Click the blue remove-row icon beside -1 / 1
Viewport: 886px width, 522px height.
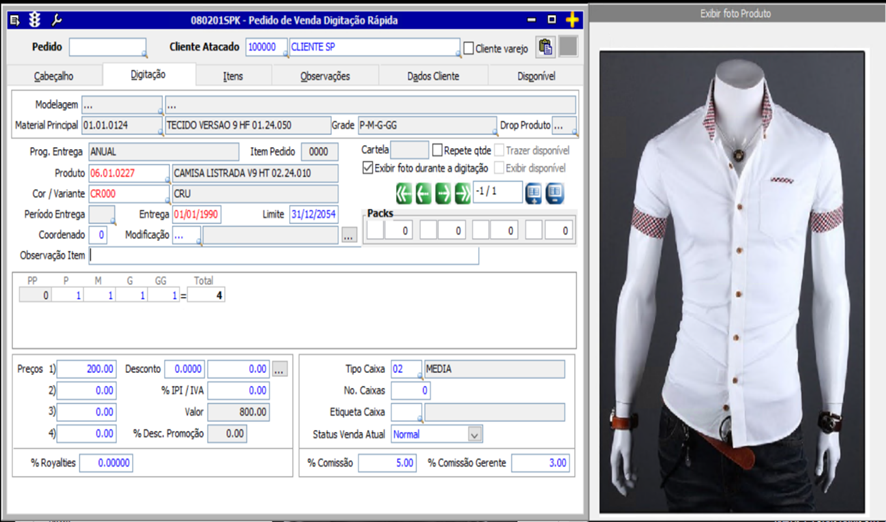555,193
